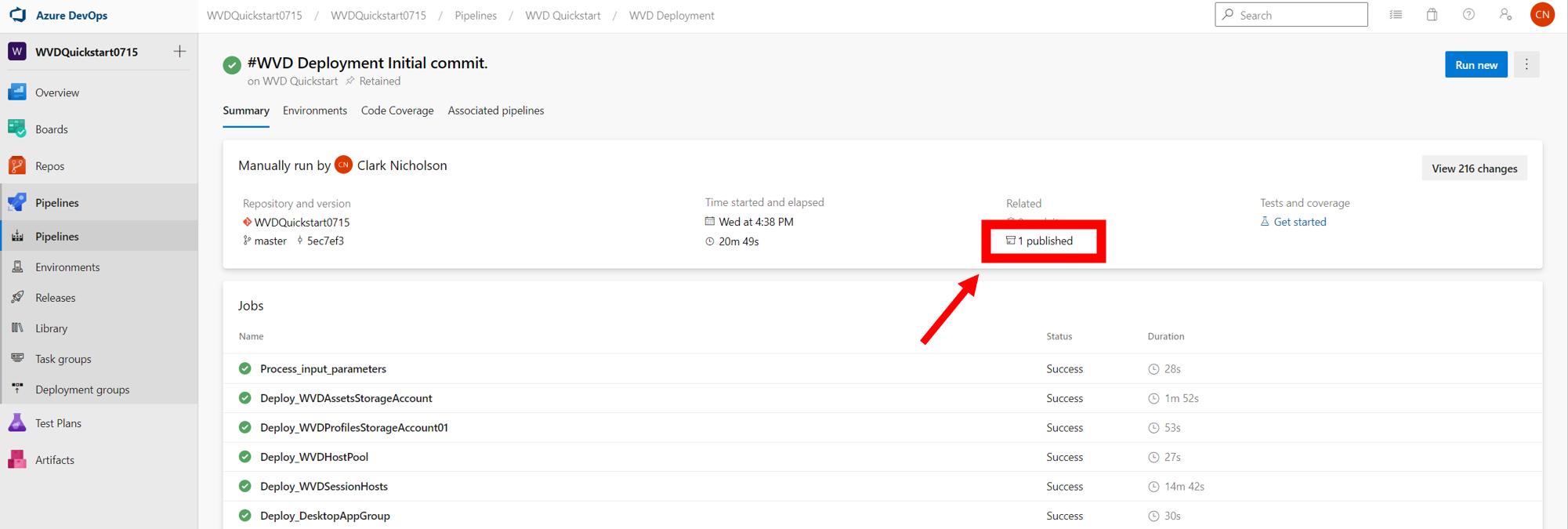The width and height of the screenshot is (1568, 529).
Task: Click WVD Deployment in the breadcrumb
Action: point(672,16)
